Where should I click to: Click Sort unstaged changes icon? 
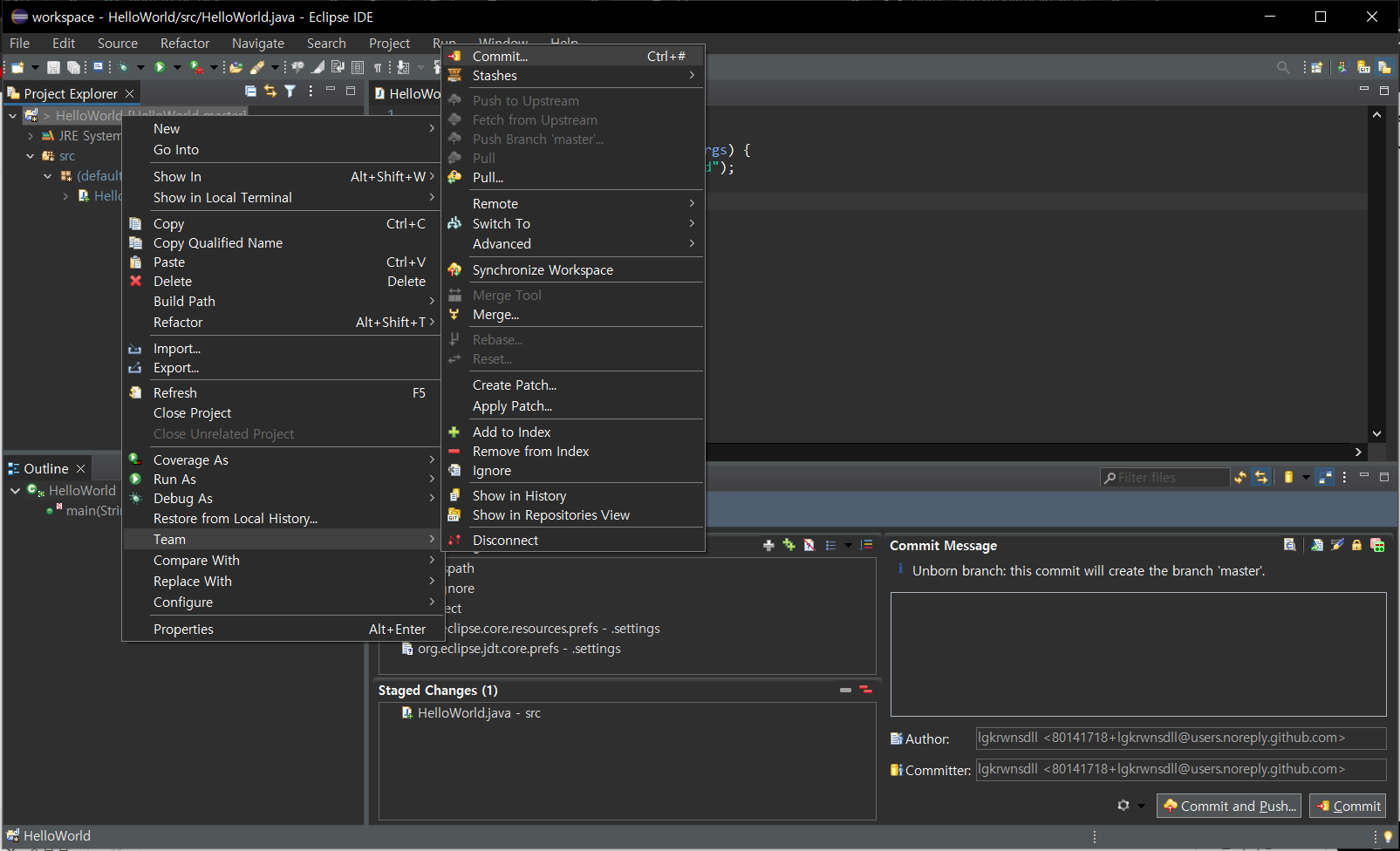(x=866, y=545)
